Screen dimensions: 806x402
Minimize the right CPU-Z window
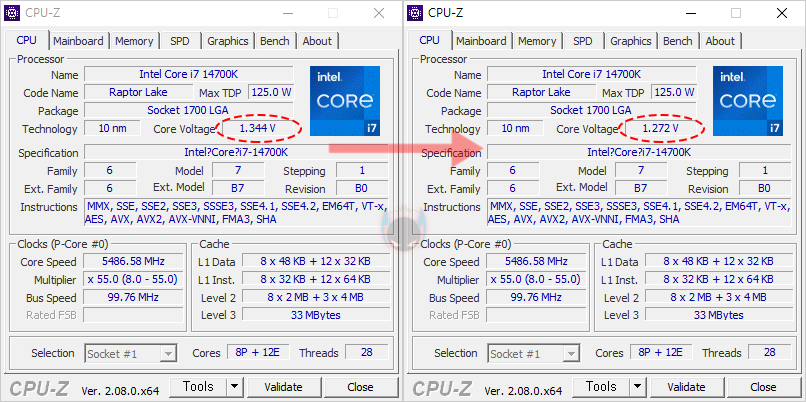pyautogui.click(x=690, y=13)
